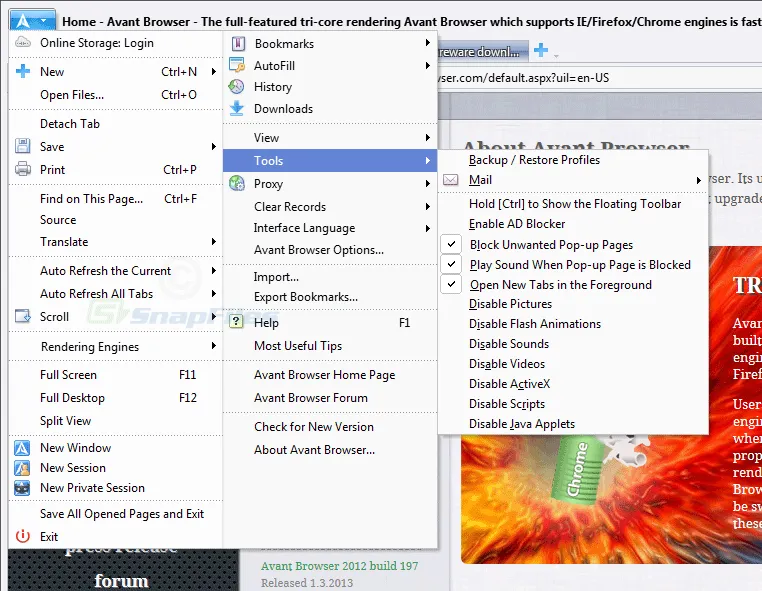Click the forum link on webpage

click(121, 580)
